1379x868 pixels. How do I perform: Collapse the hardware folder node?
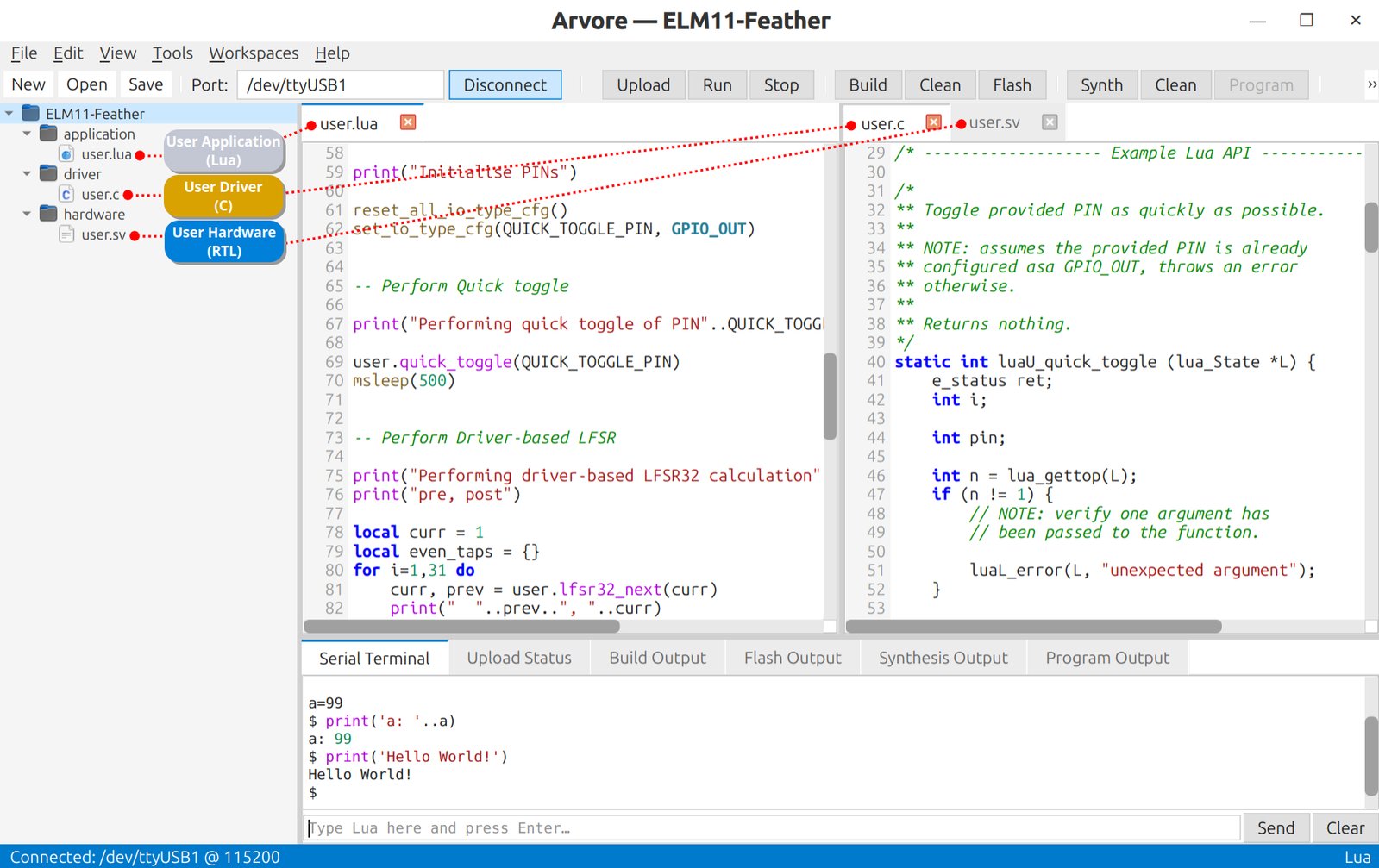coord(27,214)
